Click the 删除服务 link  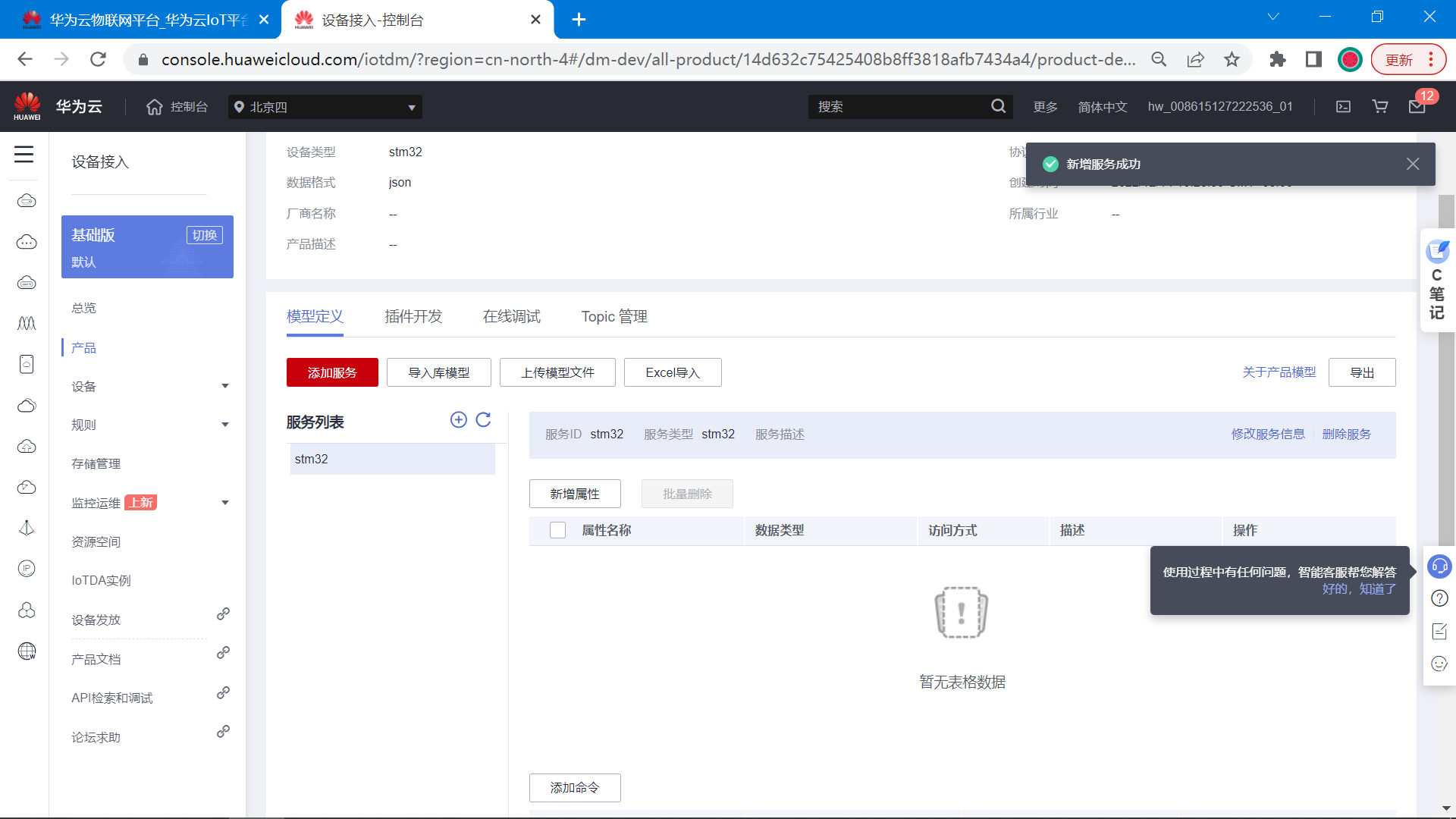coord(1346,434)
